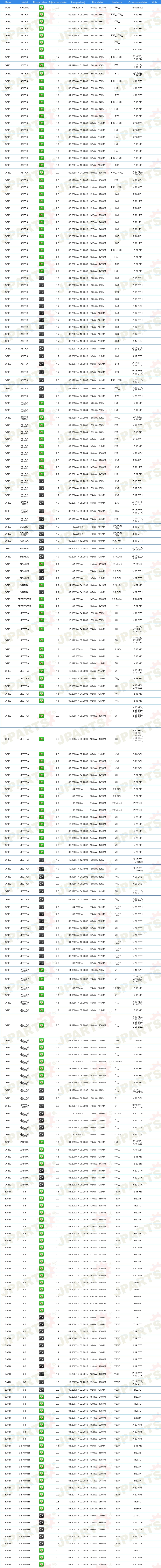Screen dimensions: 161x1568
Task: Click the 'Oznaczenie silnika' column header
Action: coord(138,2)
